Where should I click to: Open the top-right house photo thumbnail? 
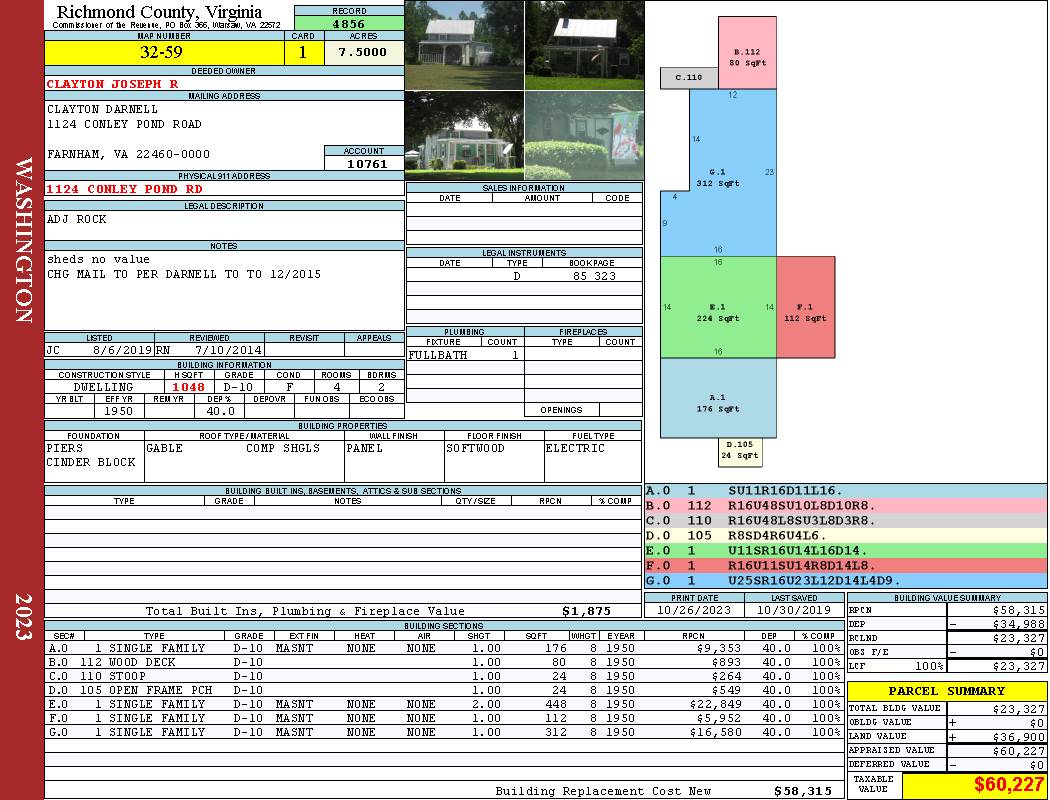(585, 45)
